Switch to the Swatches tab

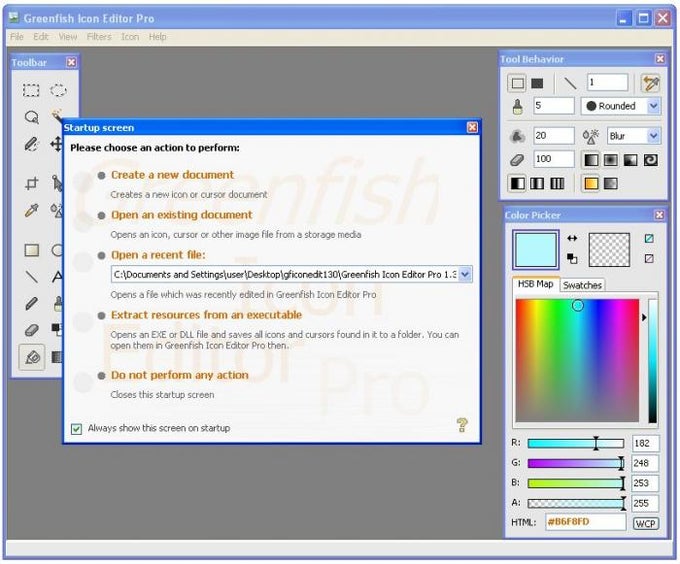[x=582, y=285]
